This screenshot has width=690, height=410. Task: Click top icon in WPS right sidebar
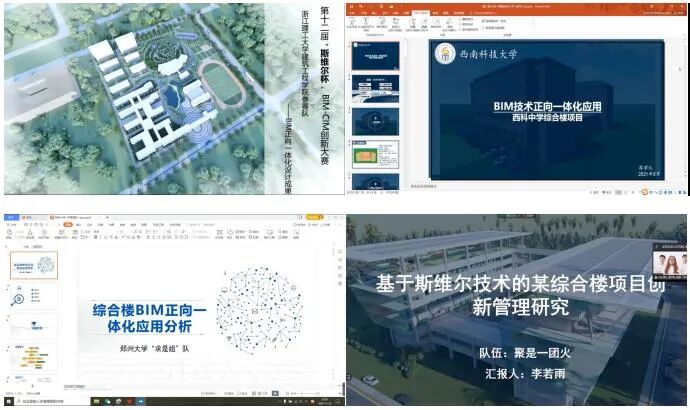[340, 252]
